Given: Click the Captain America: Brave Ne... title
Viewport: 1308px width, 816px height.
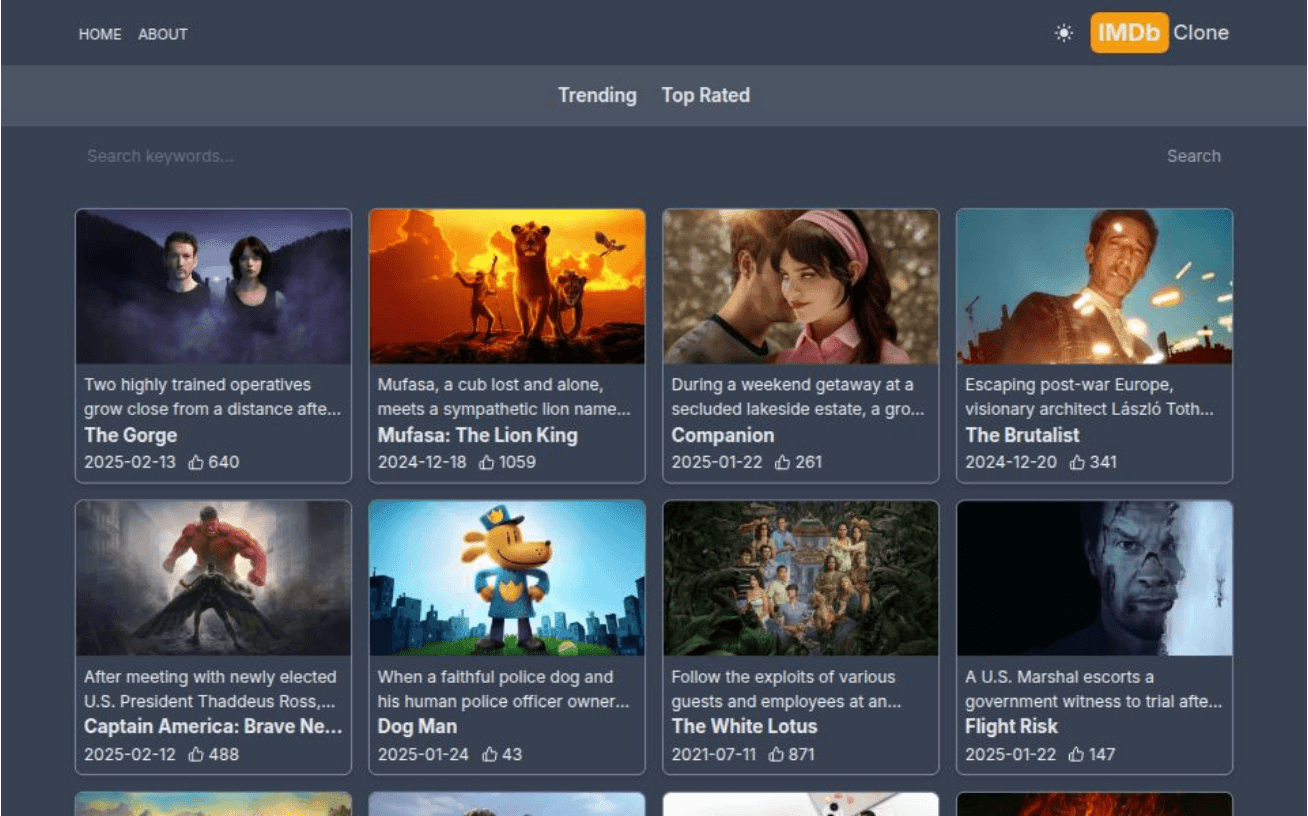Looking at the screenshot, I should click(213, 727).
